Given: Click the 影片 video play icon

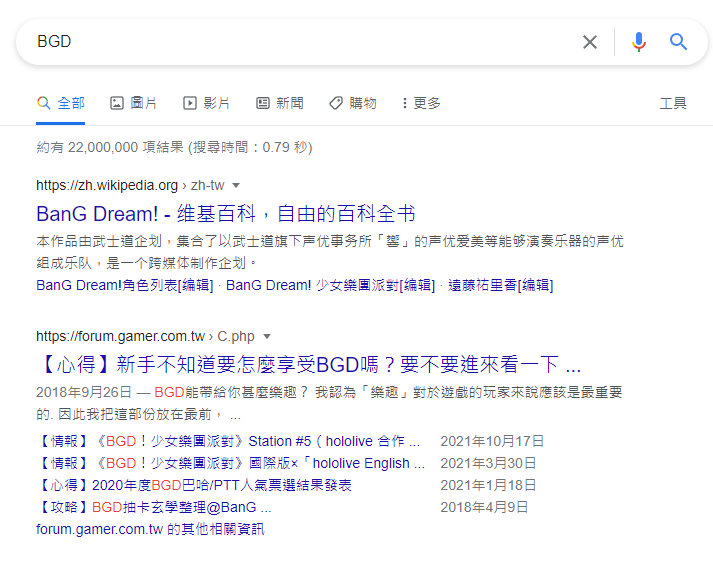Looking at the screenshot, I should (x=190, y=103).
